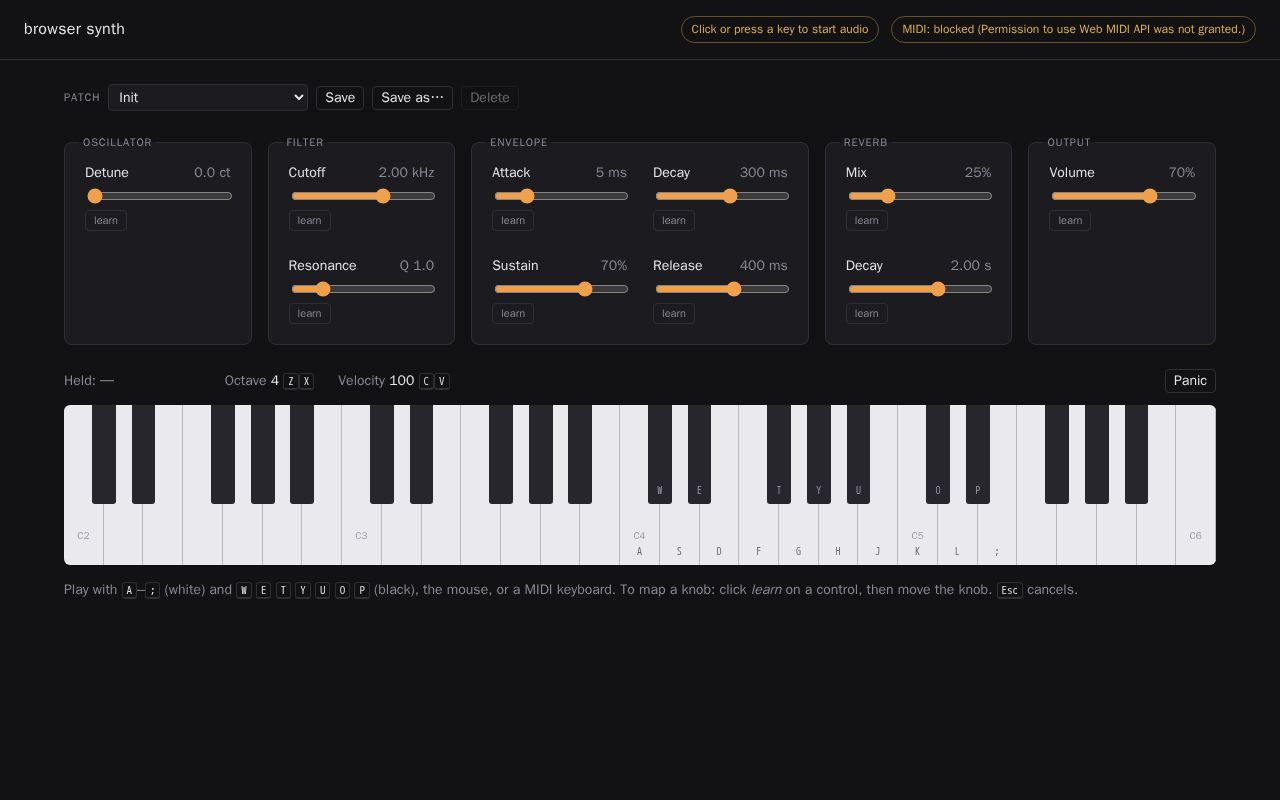
Task: Play the white piano key labeled S
Action: (x=679, y=535)
